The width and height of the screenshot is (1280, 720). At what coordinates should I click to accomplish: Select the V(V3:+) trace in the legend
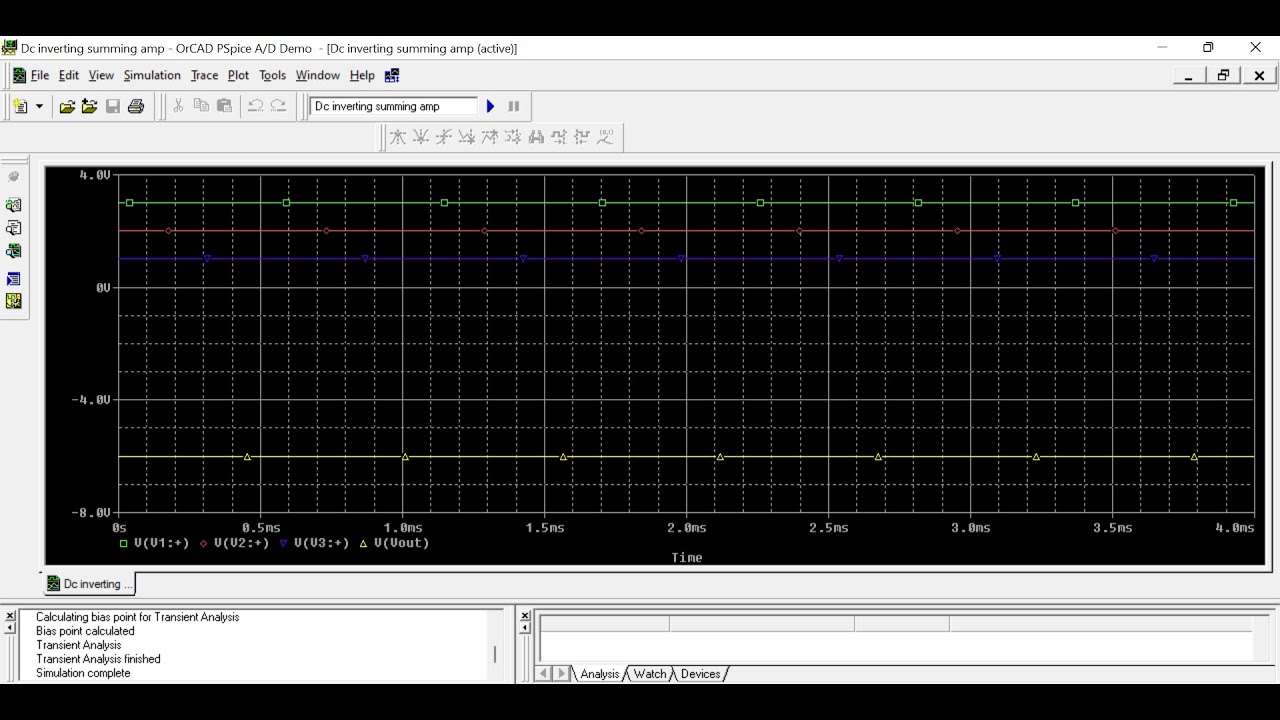click(x=321, y=543)
